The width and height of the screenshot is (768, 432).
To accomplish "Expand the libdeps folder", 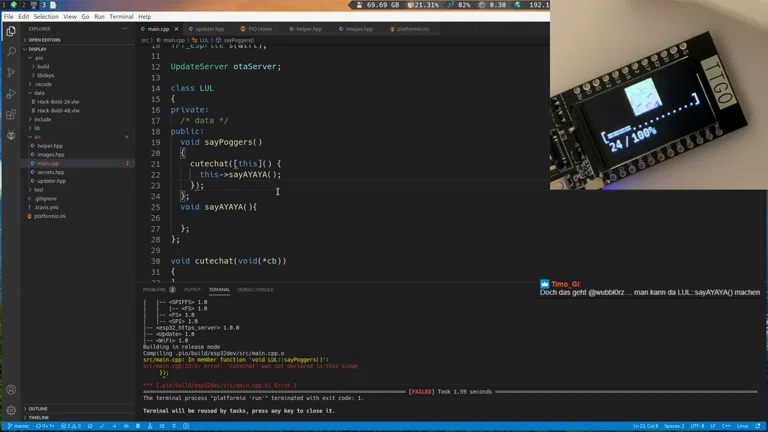I will (x=78, y=75).
